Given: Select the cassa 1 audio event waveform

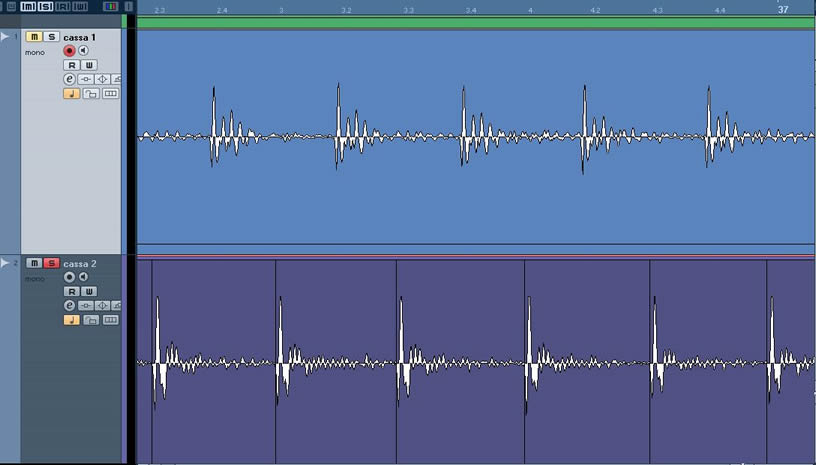Looking at the screenshot, I should [475, 136].
